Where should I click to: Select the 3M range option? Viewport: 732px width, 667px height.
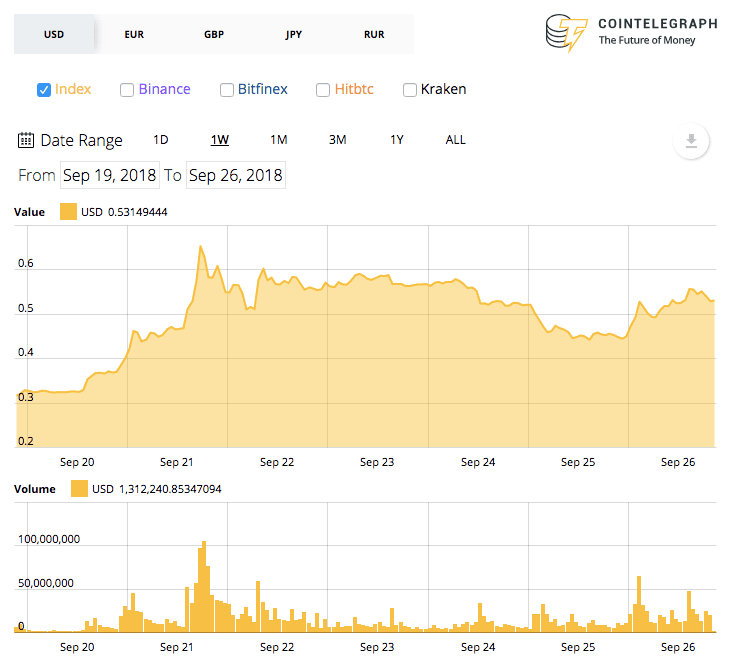tap(338, 140)
